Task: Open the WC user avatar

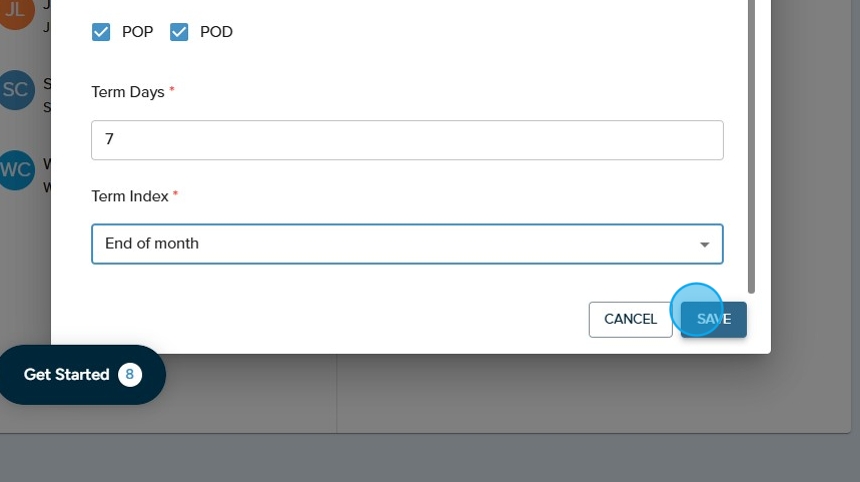Action: click(x=17, y=170)
